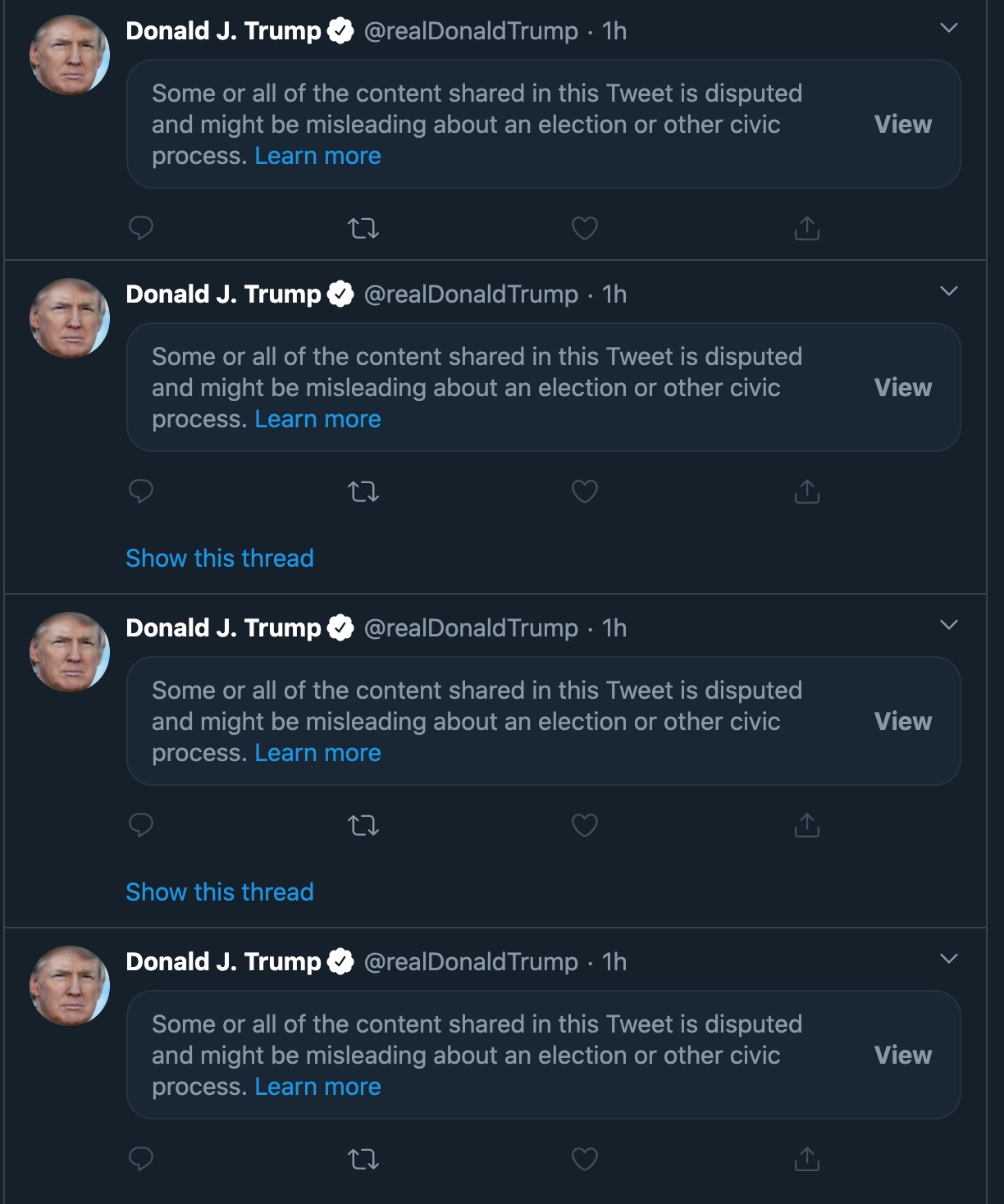Viewport: 1004px width, 1204px height.
Task: Expand the third tweet's more-options chevron
Action: pyautogui.click(x=948, y=626)
